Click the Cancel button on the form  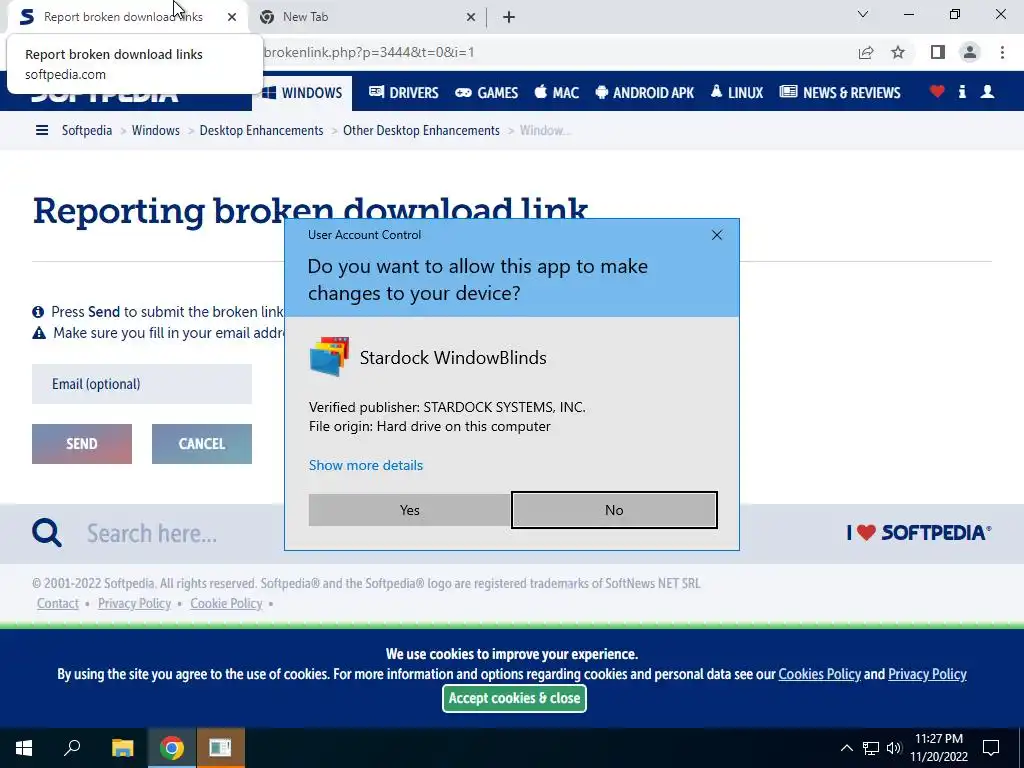pyautogui.click(x=202, y=444)
